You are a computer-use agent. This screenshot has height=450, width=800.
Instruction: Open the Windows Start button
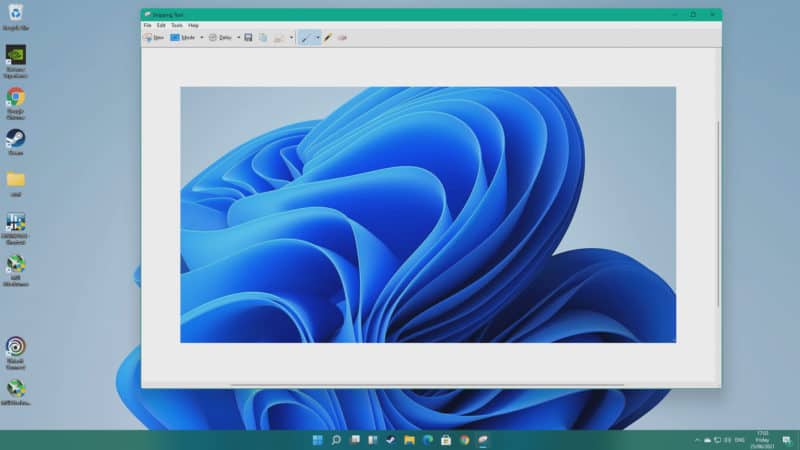[317, 440]
